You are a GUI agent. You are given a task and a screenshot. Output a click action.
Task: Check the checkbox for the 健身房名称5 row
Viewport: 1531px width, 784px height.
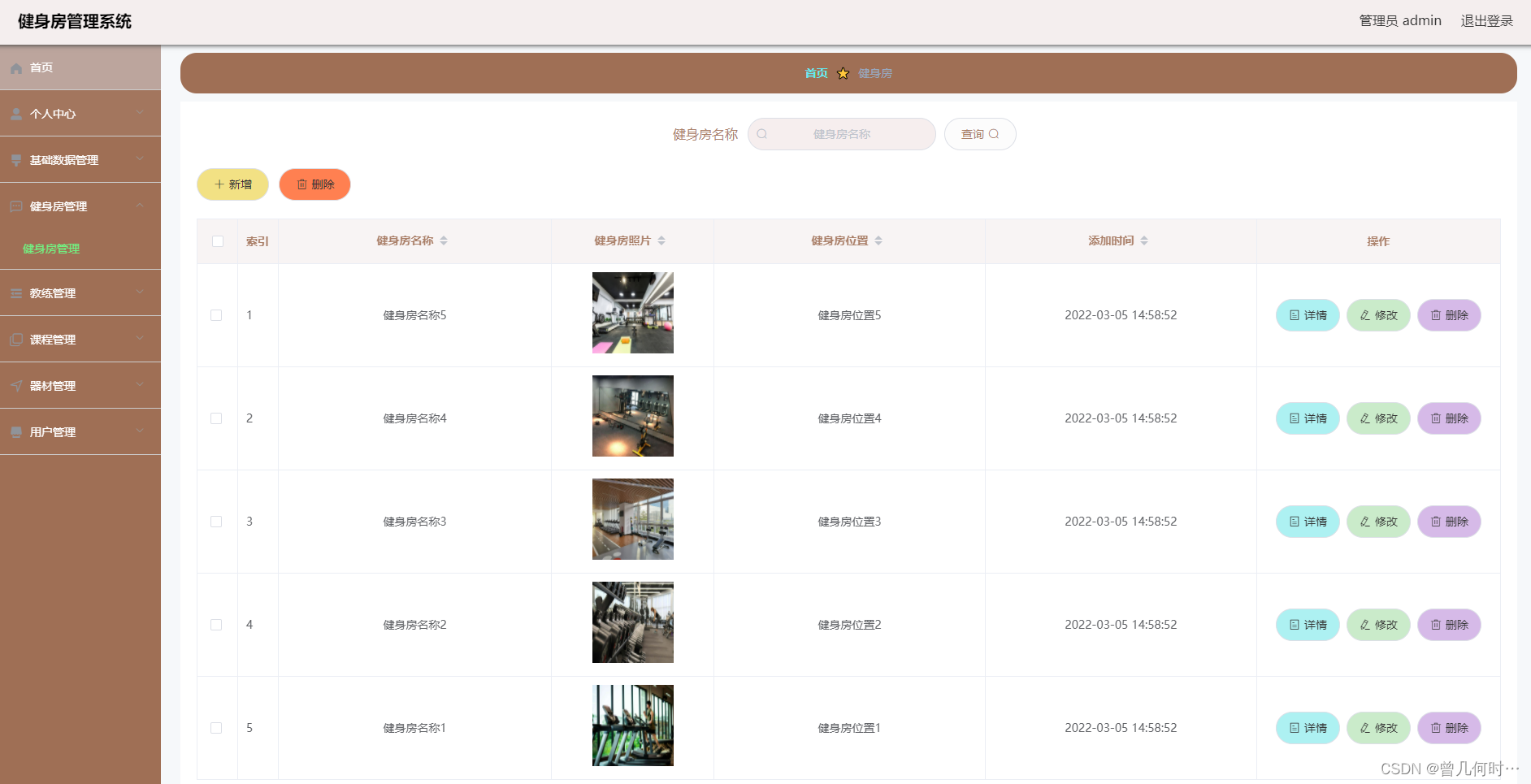click(216, 315)
